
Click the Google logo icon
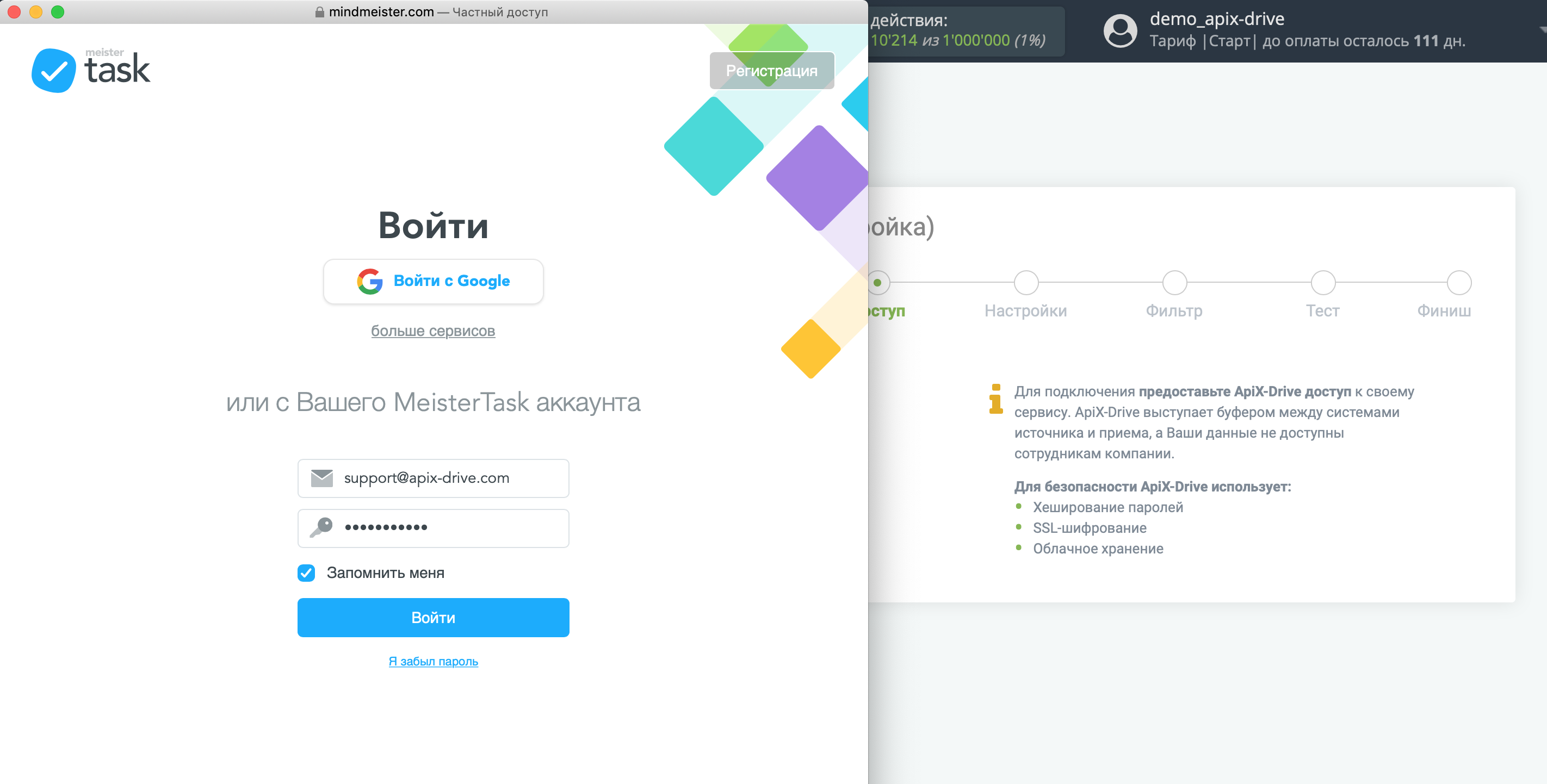point(370,281)
